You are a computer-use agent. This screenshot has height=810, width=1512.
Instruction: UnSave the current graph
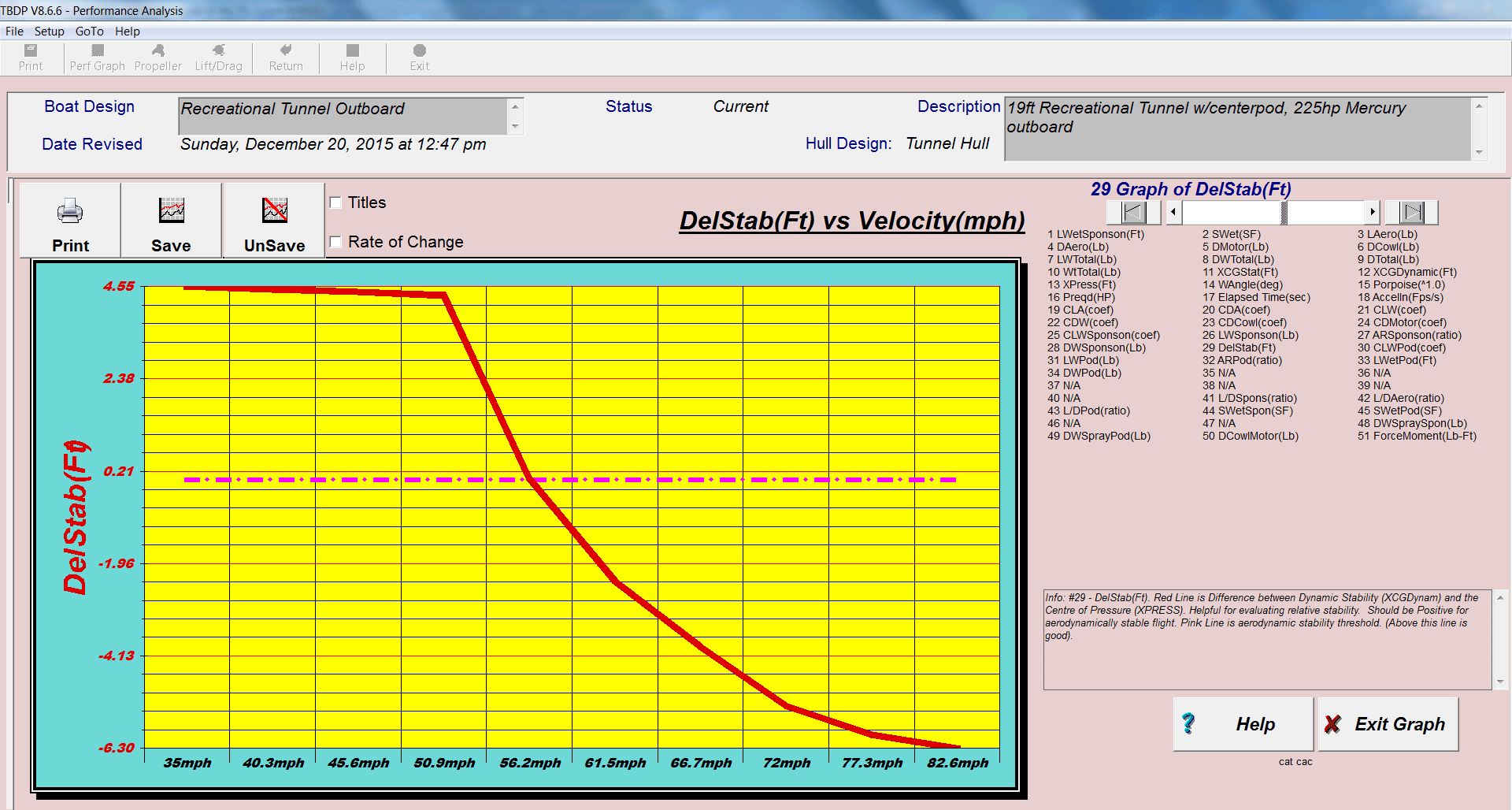[274, 221]
